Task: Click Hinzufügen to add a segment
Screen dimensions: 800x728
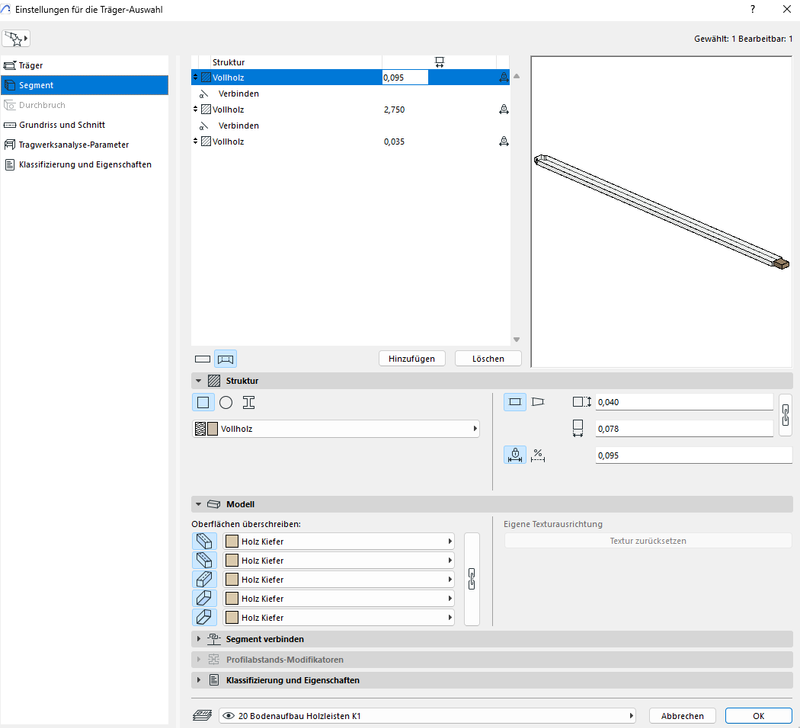Action: tap(412, 359)
